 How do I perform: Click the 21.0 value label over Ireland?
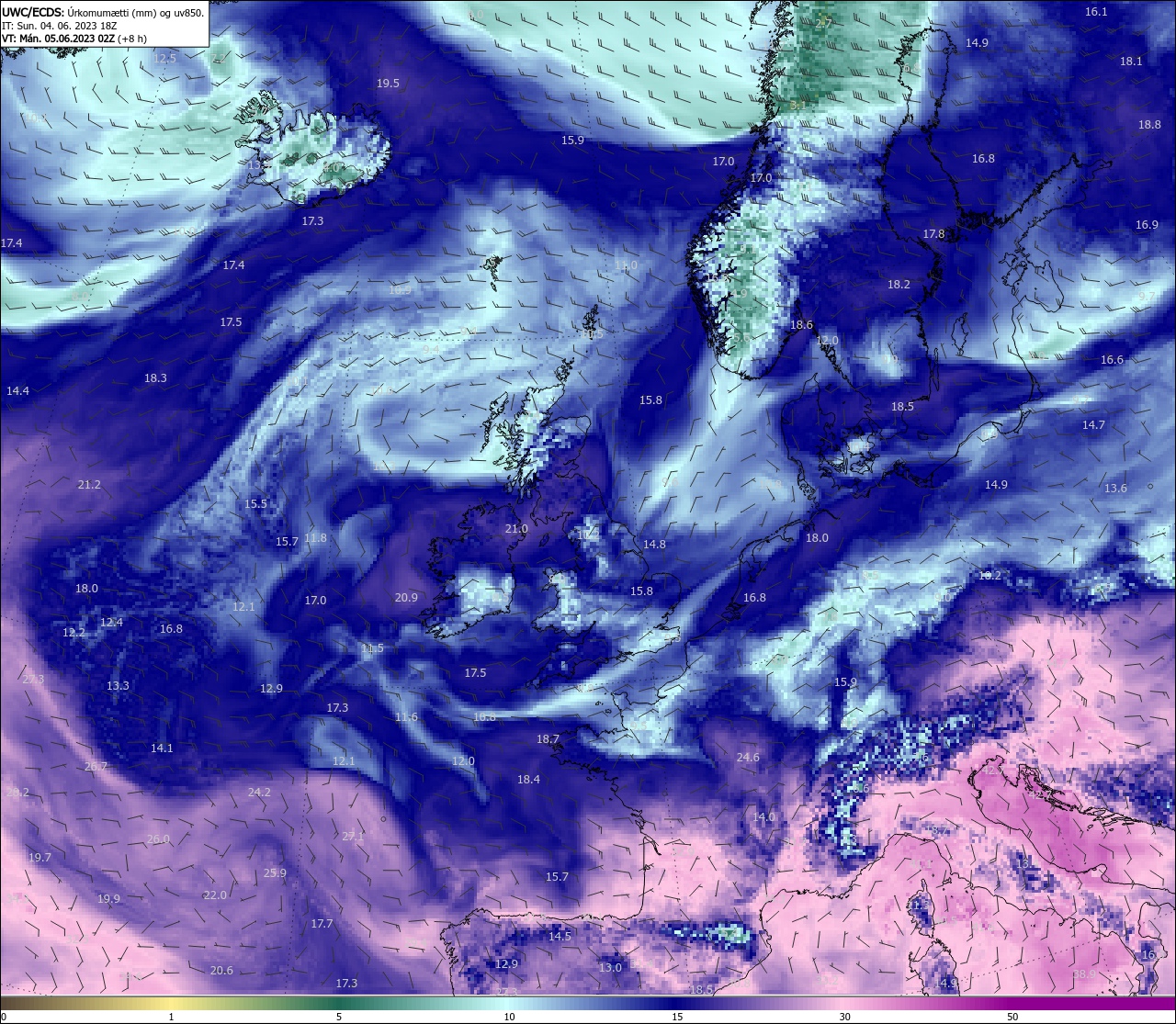coord(516,529)
